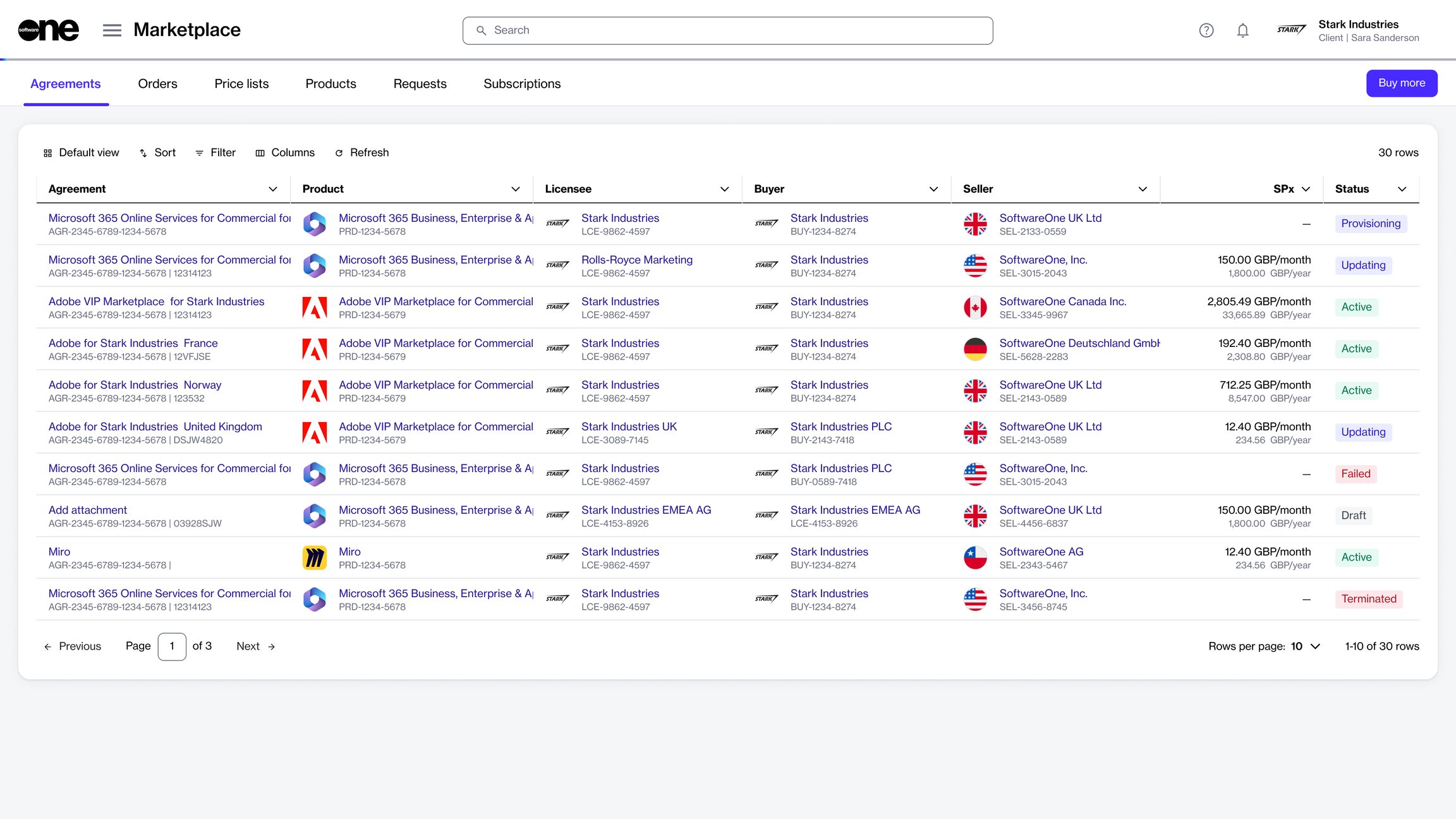Click the Miro product icon

click(x=315, y=557)
